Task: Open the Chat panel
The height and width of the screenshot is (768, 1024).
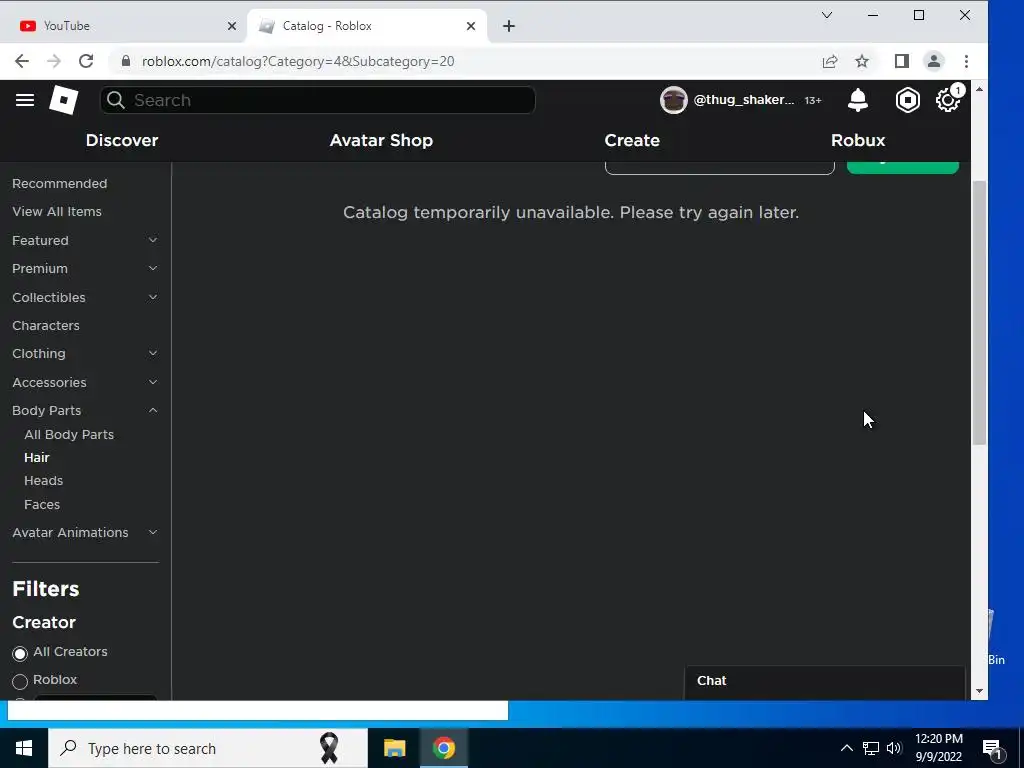Action: (825, 682)
